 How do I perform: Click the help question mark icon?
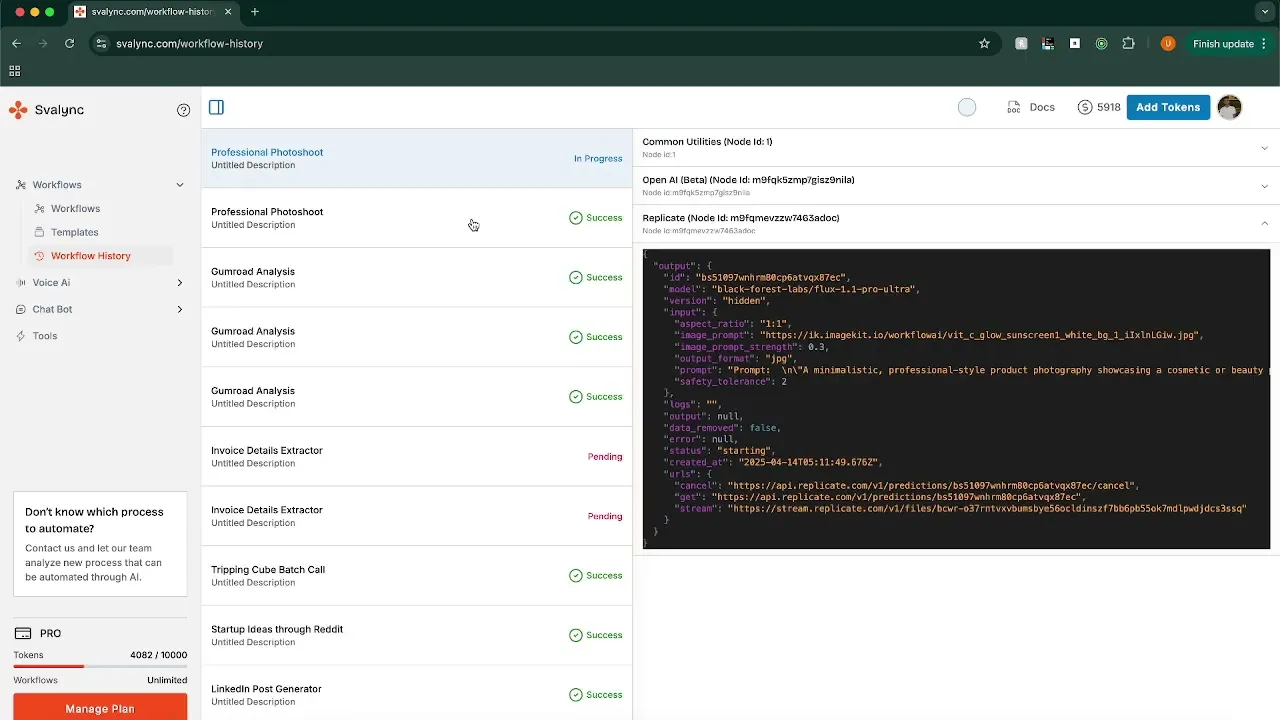(x=183, y=110)
